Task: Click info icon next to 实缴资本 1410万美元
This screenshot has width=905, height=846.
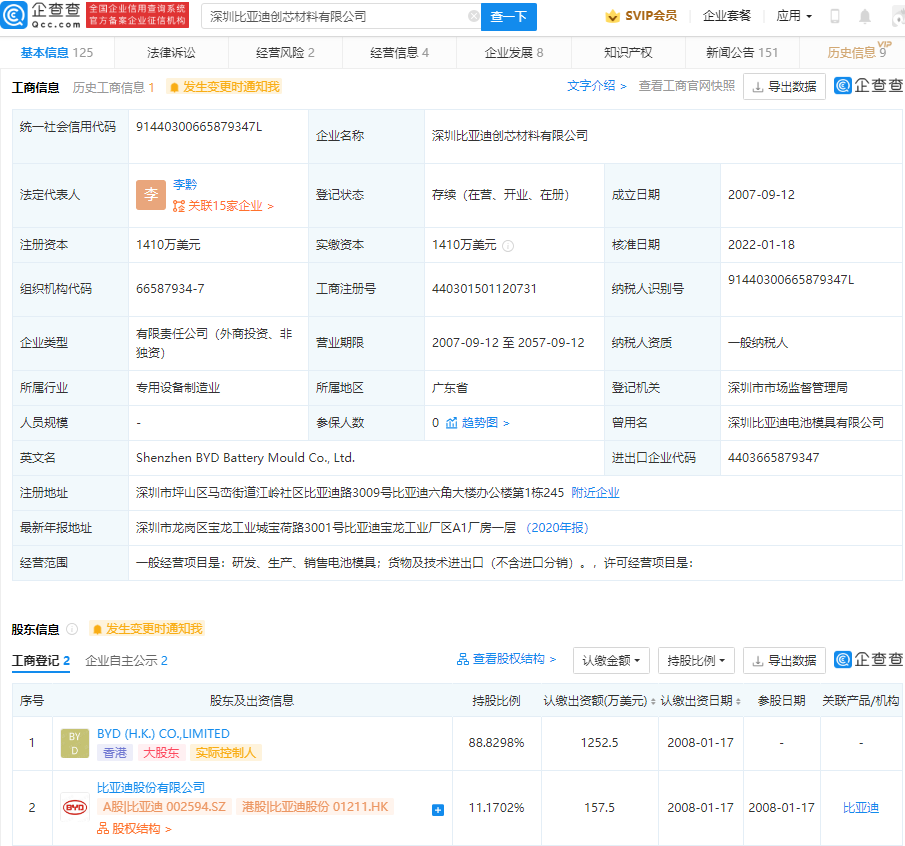Action: (x=508, y=246)
